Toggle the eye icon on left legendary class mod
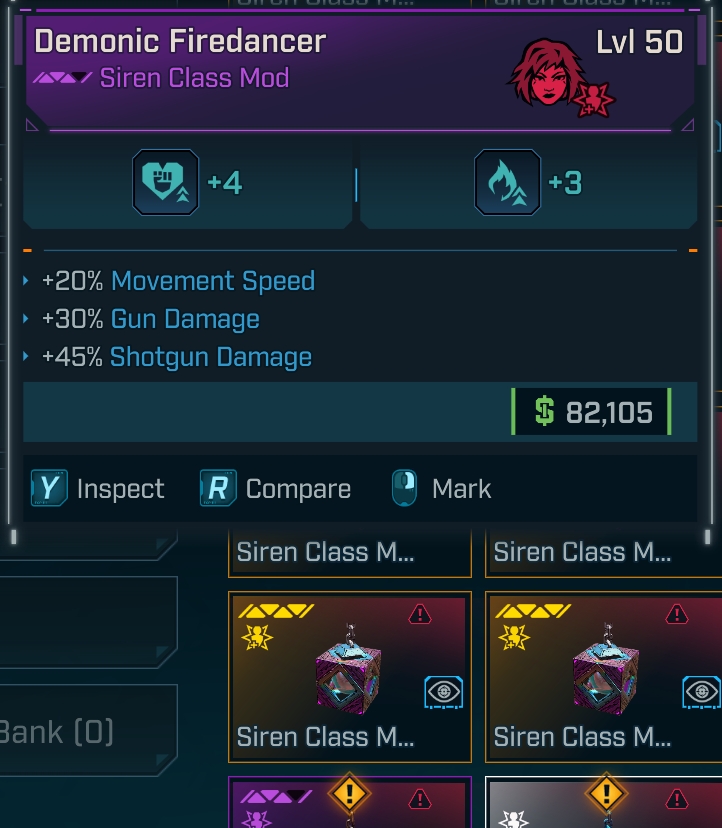The image size is (722, 828). [x=444, y=691]
